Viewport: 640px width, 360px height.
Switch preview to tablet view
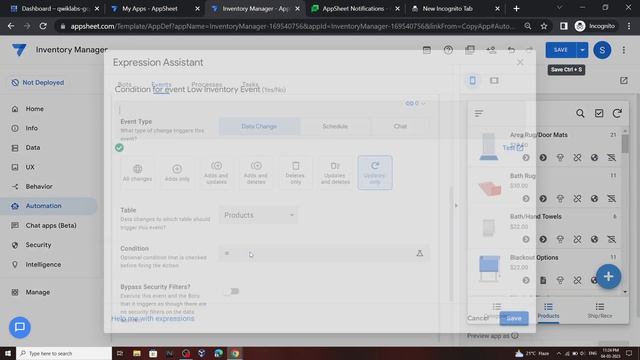(x=494, y=80)
